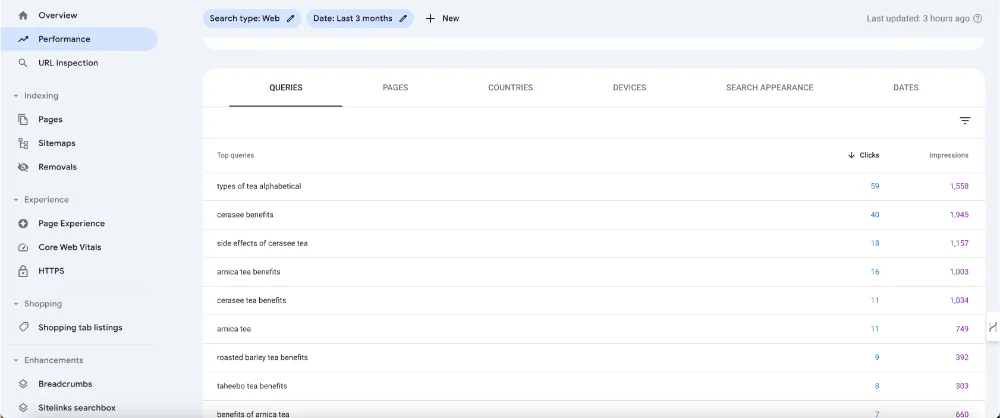The image size is (1000, 418).
Task: Switch to the Devices tab
Action: [629, 88]
